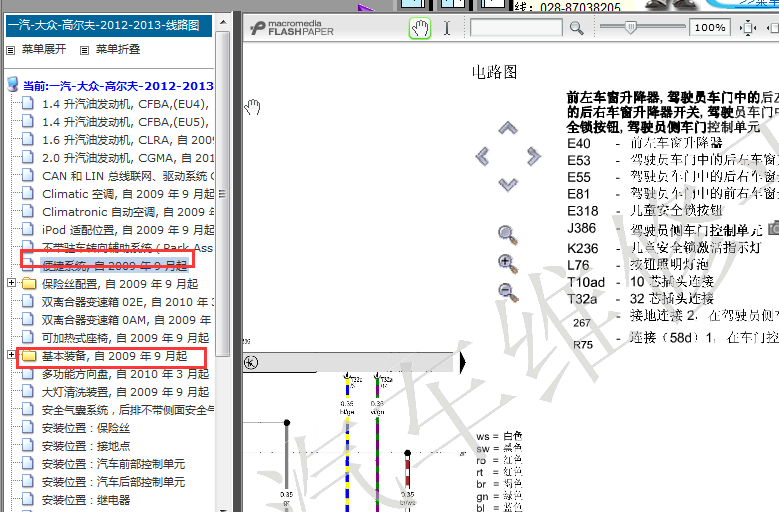Click the zoom-in magnifier plus icon
Image resolution: width=779 pixels, height=512 pixels.
click(508, 264)
